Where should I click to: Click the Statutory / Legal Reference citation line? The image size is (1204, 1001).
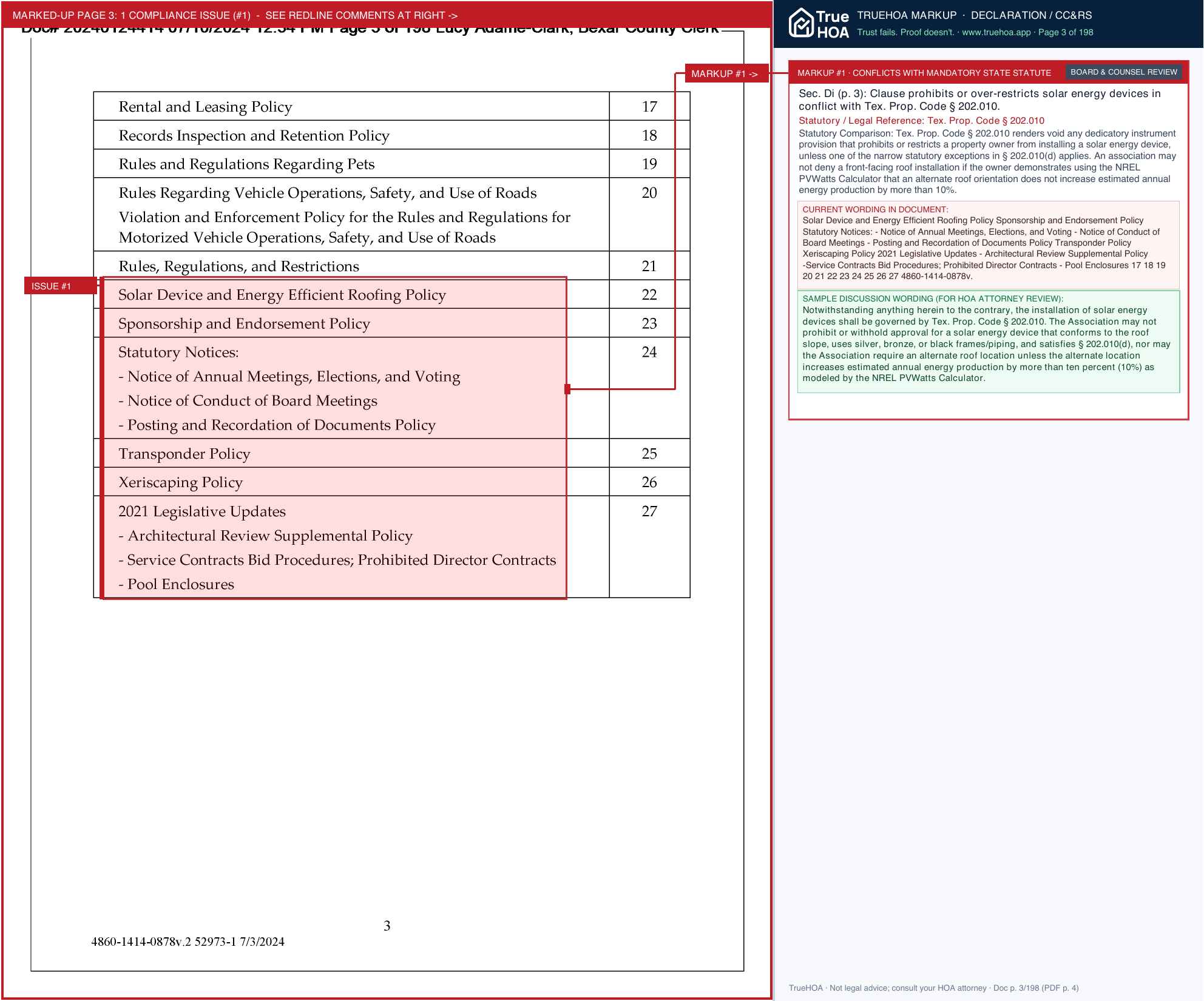[921, 121]
